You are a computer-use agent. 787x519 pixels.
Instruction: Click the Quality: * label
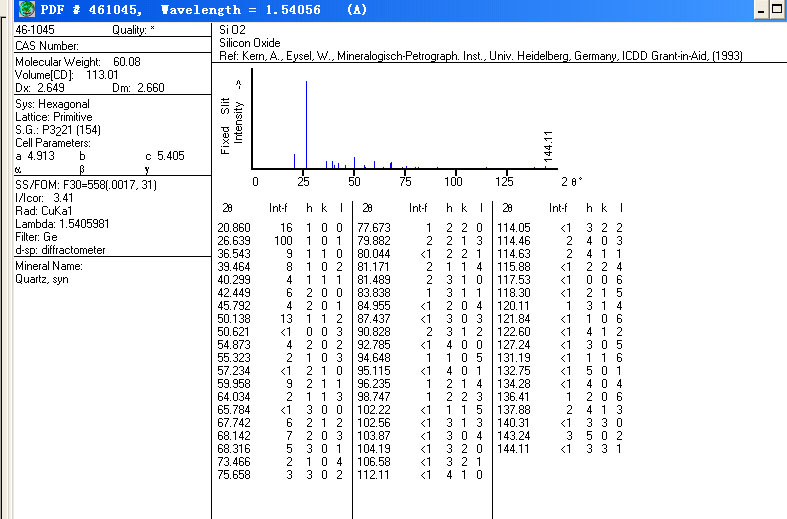pyautogui.click(x=133, y=30)
